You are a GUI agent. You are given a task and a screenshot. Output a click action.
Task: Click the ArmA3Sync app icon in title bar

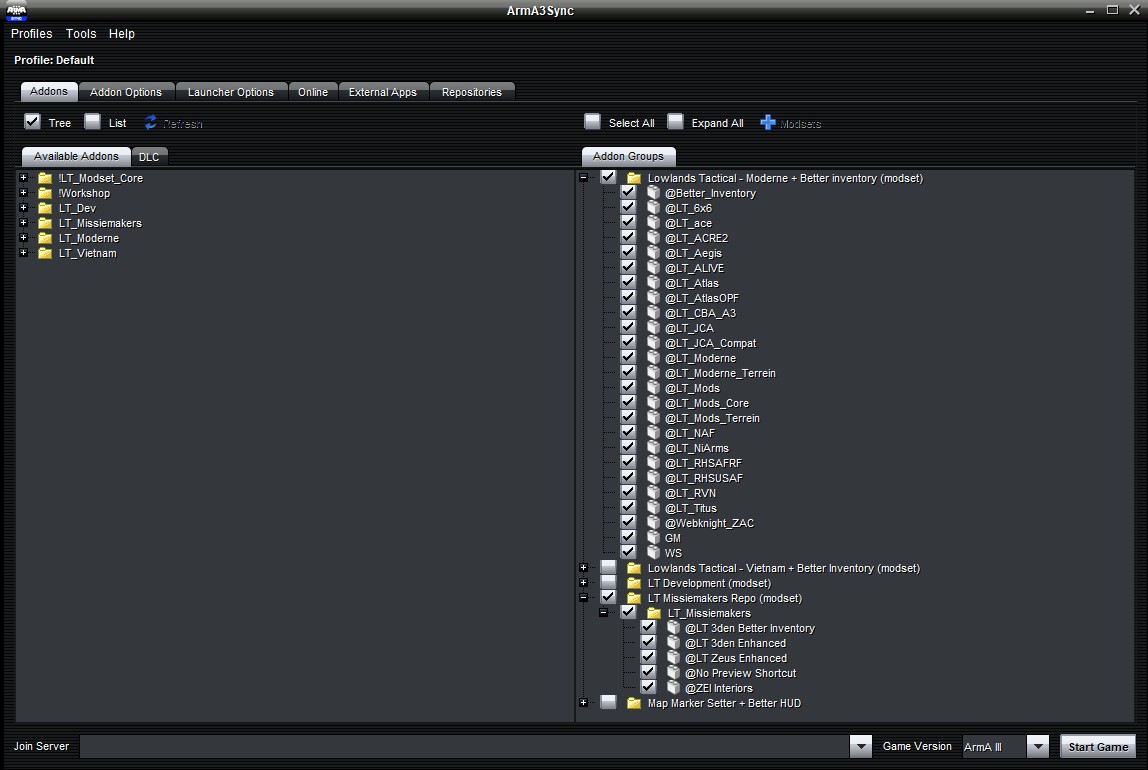(16, 10)
